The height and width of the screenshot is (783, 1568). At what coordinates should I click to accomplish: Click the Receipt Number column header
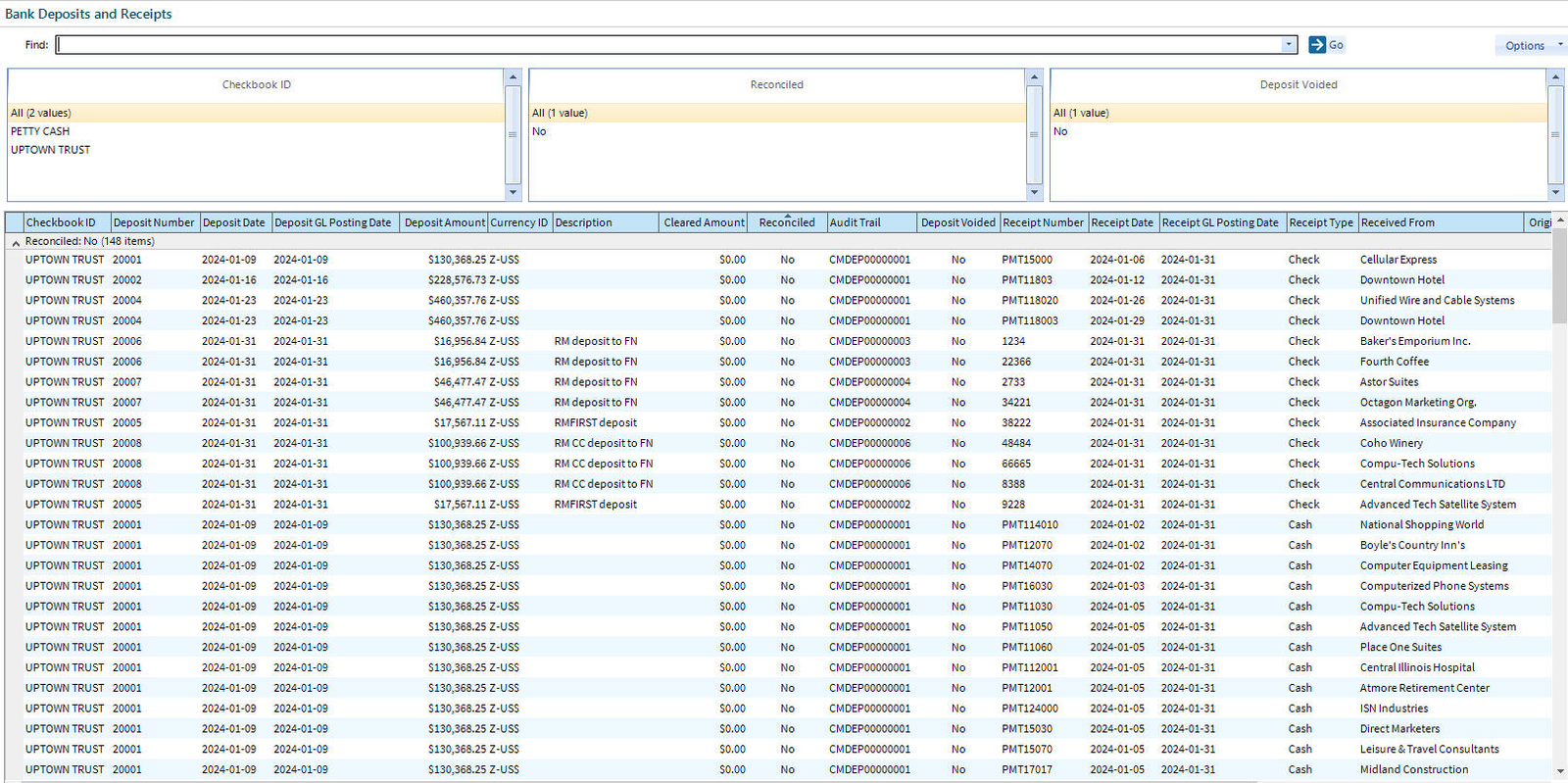(x=1044, y=222)
